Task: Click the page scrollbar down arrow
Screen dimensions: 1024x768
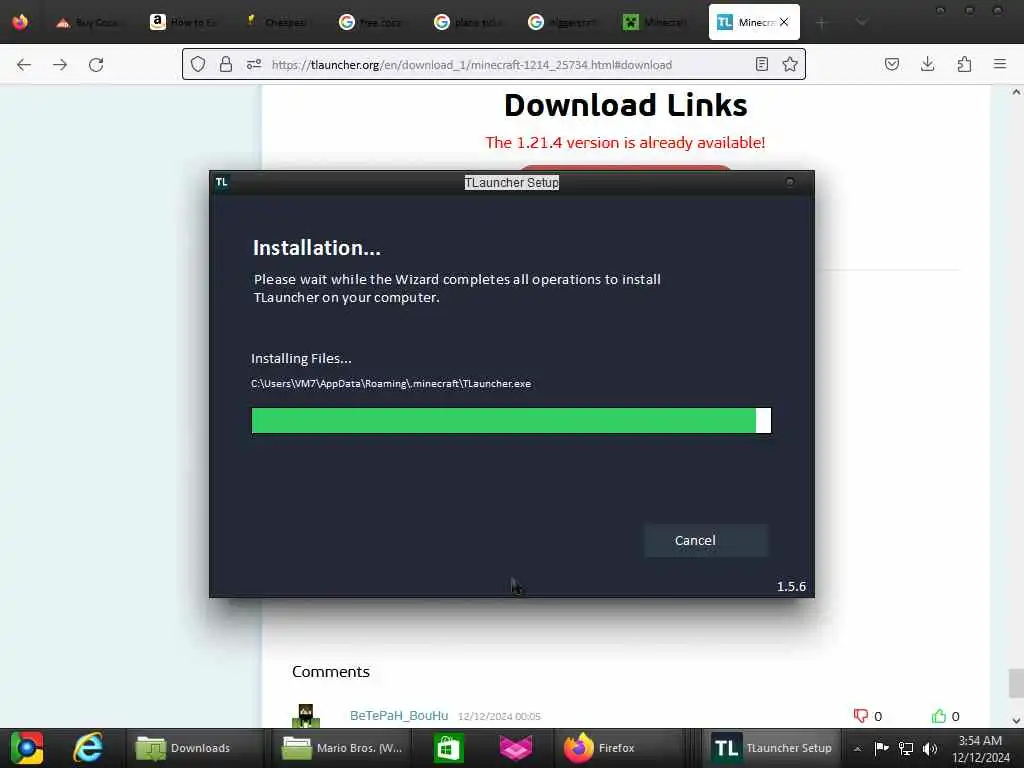Action: click(1016, 721)
